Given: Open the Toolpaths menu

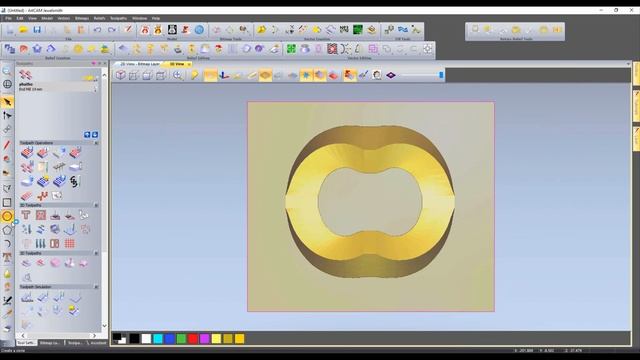Looking at the screenshot, I should click(x=118, y=18).
